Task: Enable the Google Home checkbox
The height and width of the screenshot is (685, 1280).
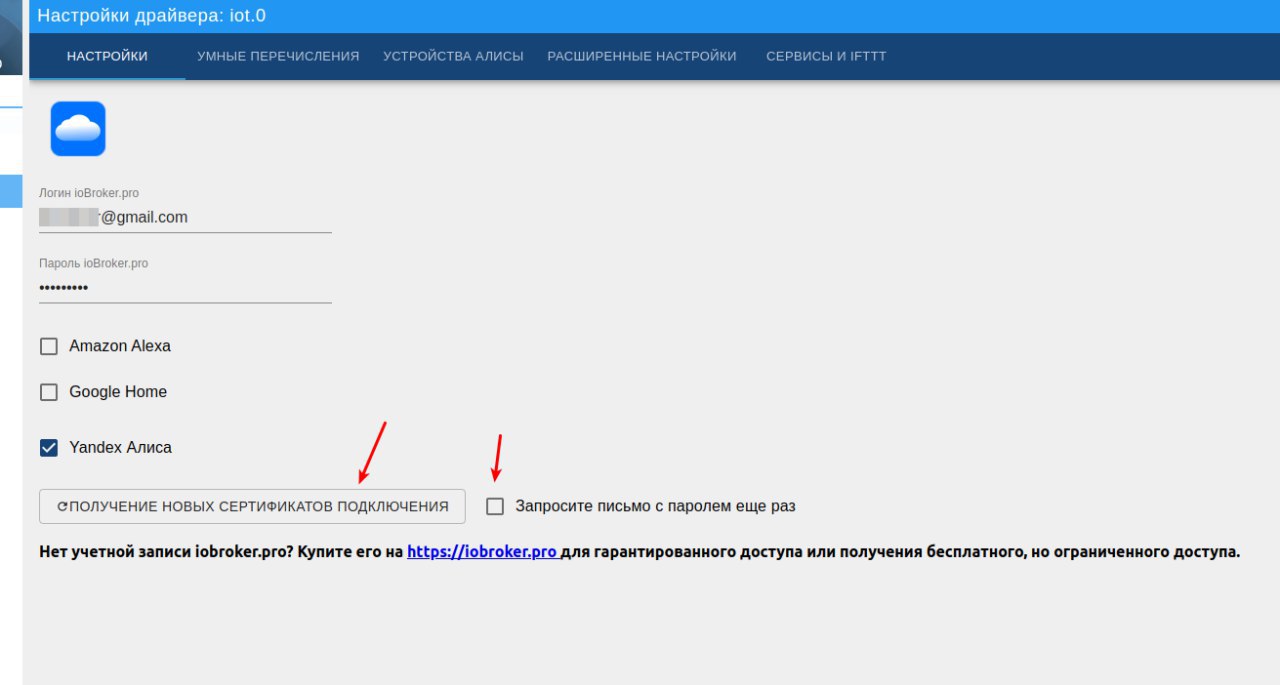Action: pos(49,392)
